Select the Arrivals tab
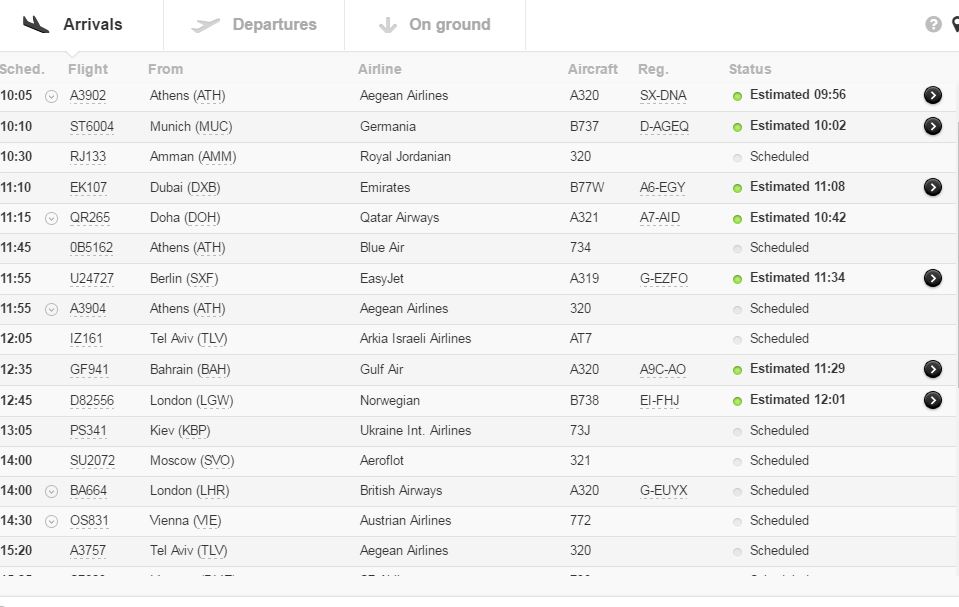The image size is (959, 607). click(x=73, y=25)
